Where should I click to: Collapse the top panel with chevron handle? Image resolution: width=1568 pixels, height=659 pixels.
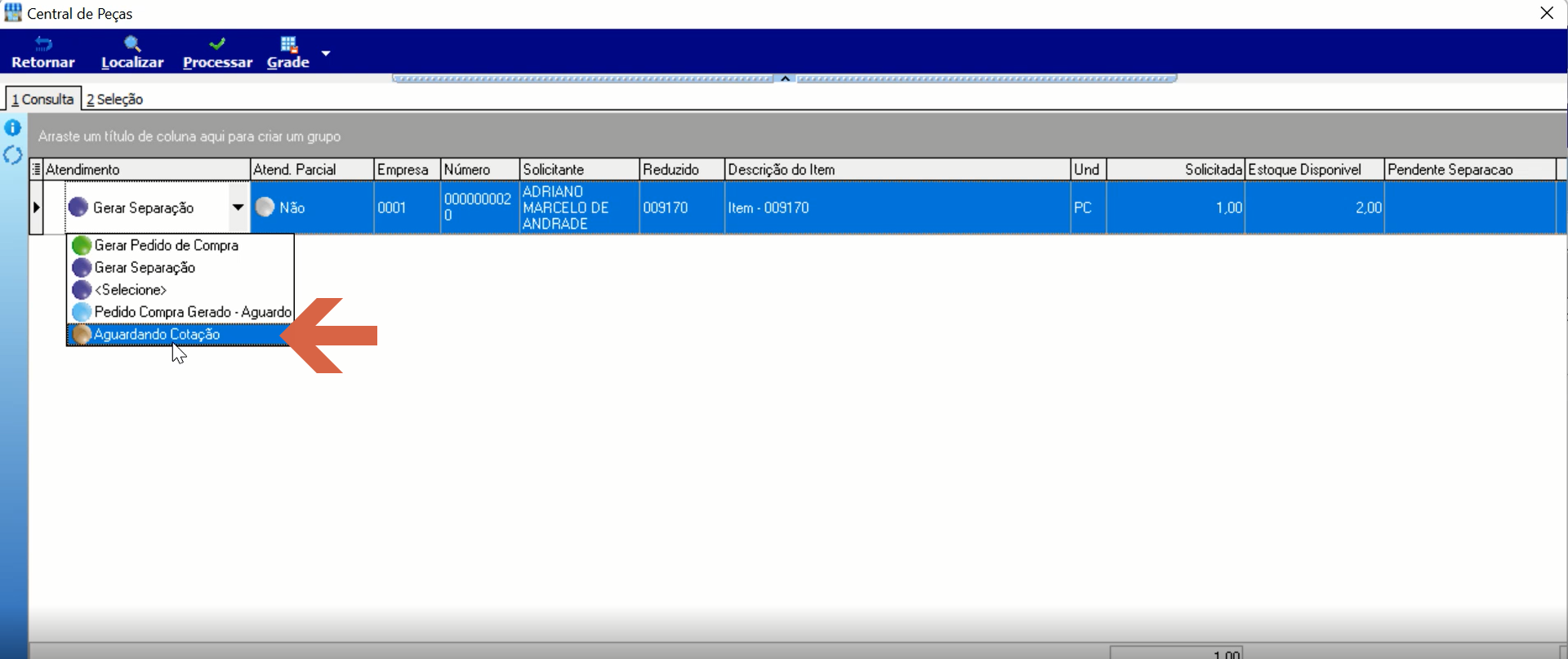pos(785,78)
